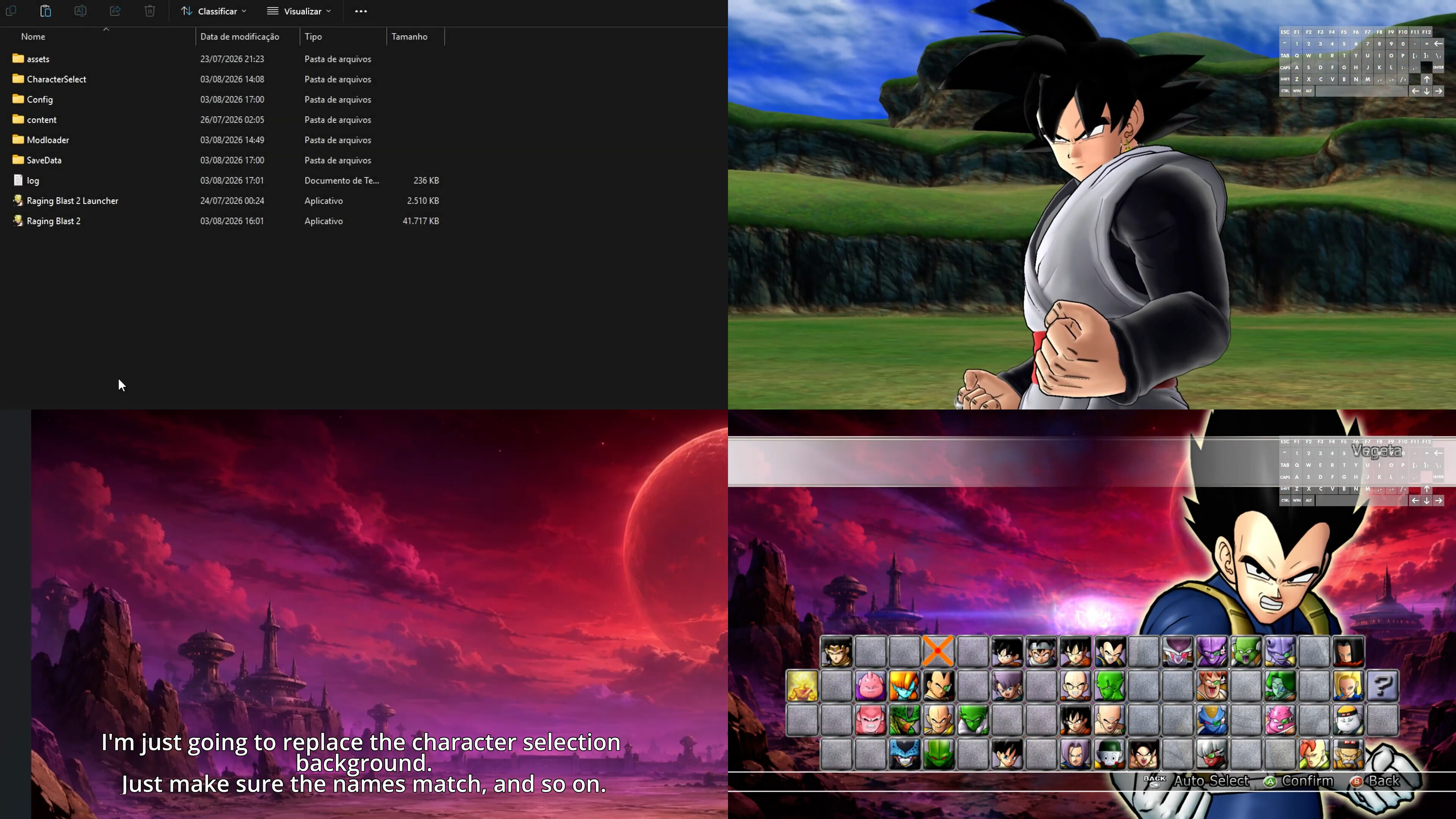Screen dimensions: 1456x819
Task: Pick the Chiaotzu portrait
Action: tap(1109, 755)
